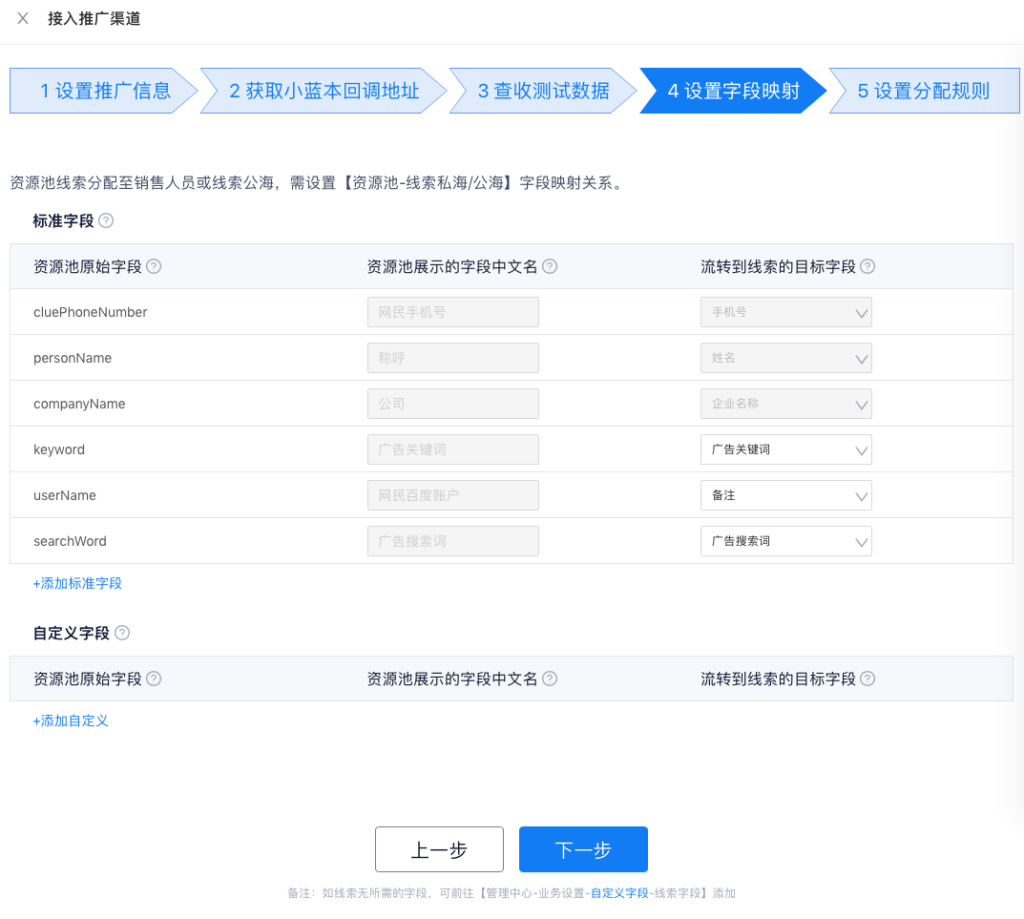Image resolution: width=1024 pixels, height=919 pixels.
Task: Switch to step 3 查收测试数据
Action: (x=542, y=91)
